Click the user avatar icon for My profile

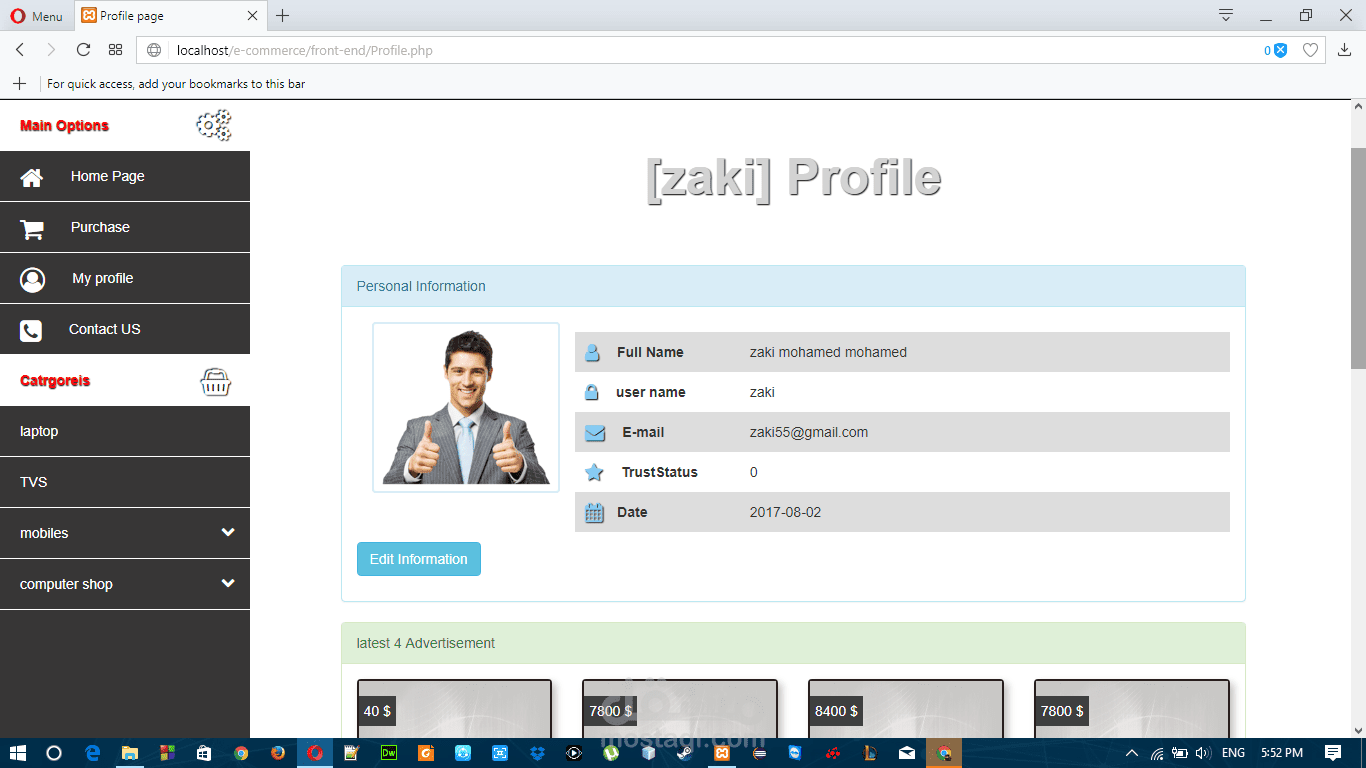pyautogui.click(x=32, y=279)
